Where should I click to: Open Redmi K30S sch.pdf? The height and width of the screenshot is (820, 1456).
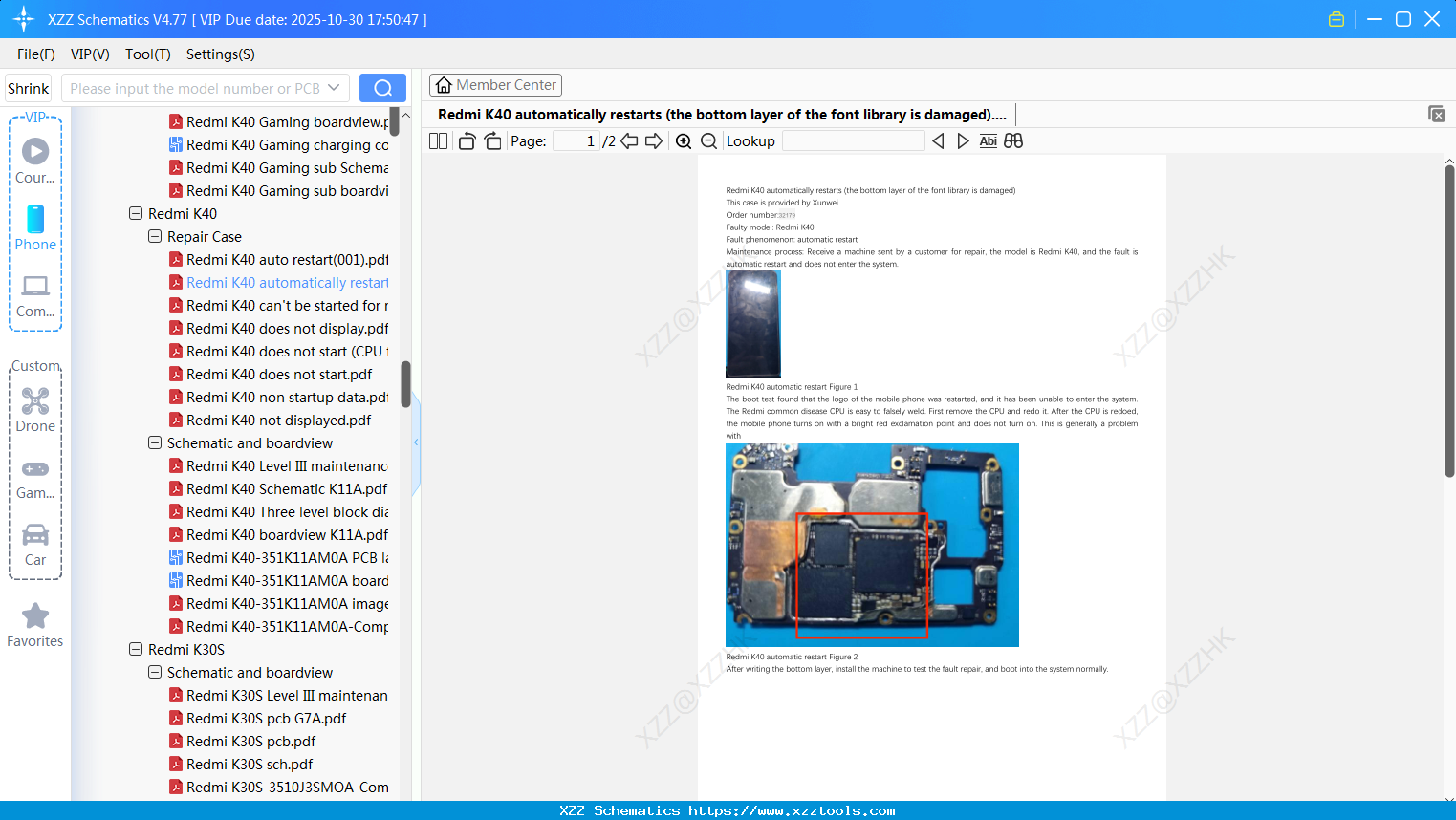coord(242,764)
